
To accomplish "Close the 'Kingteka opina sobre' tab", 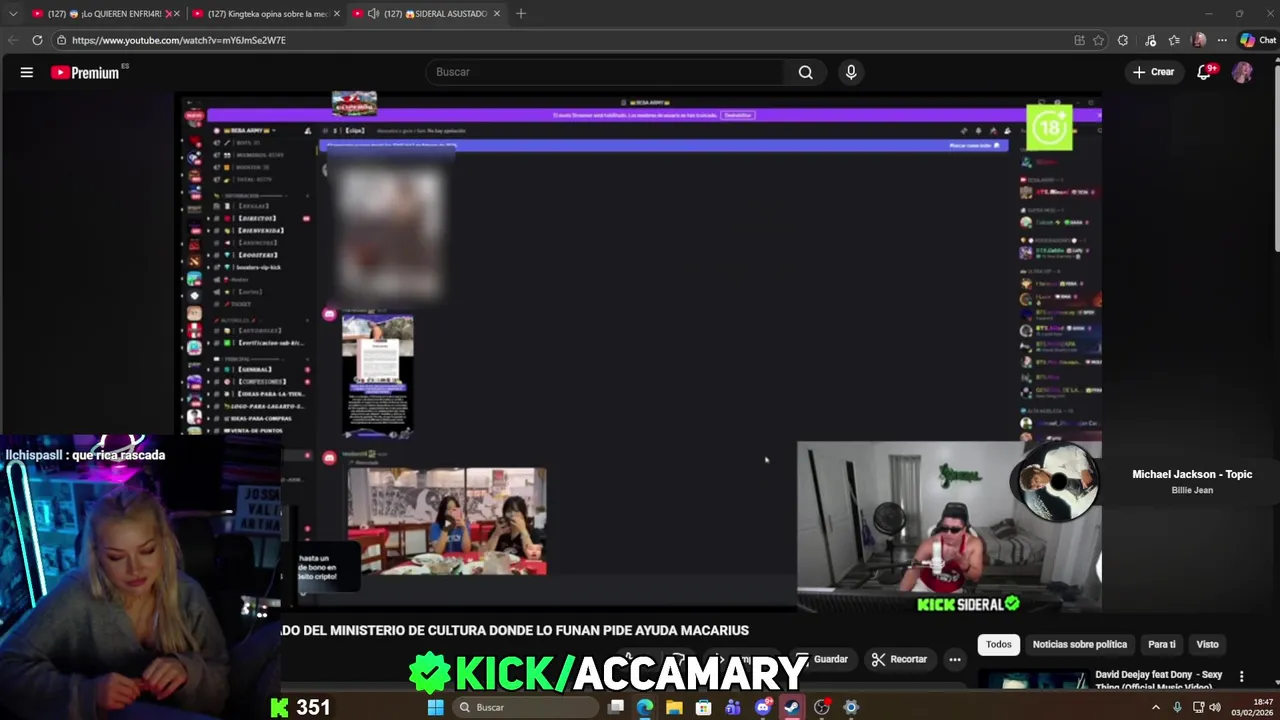I will pyautogui.click(x=336, y=14).
